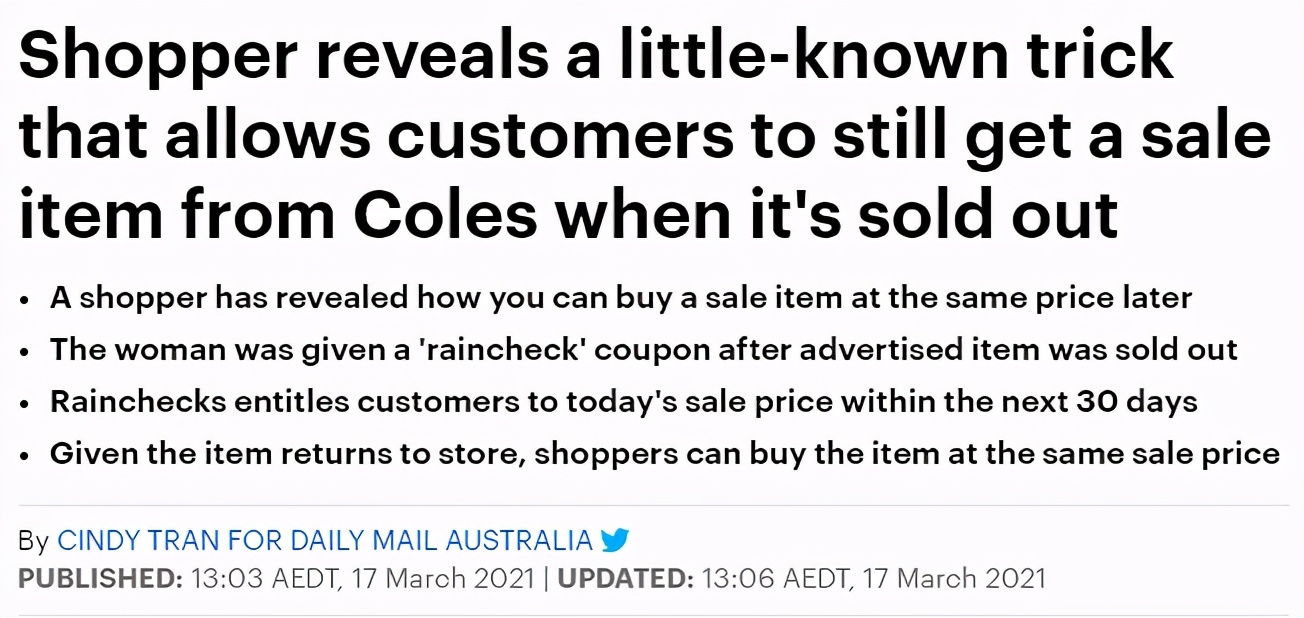1304x618 pixels.
Task: Select bullet about woman given a coupon
Action: click(644, 349)
